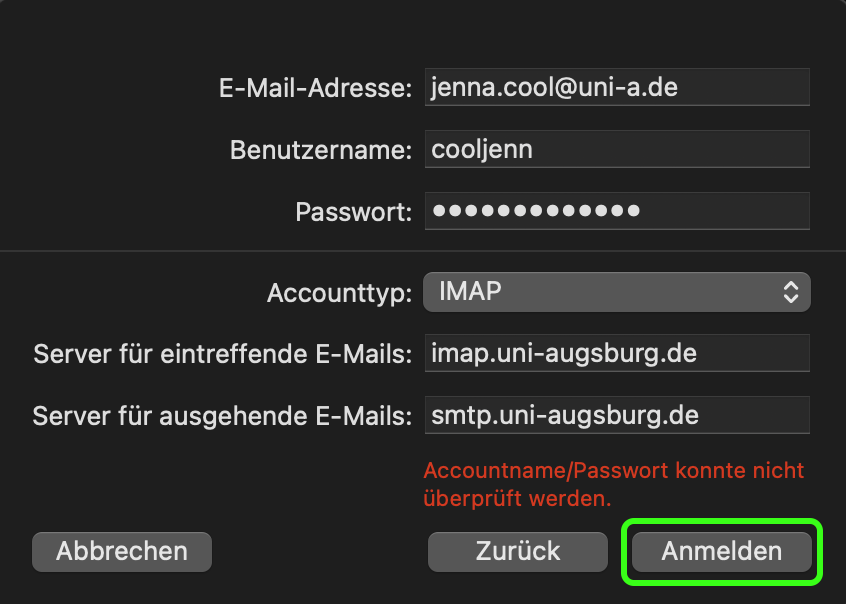846x604 pixels.
Task: Click the red account verification error message
Action: click(x=613, y=483)
